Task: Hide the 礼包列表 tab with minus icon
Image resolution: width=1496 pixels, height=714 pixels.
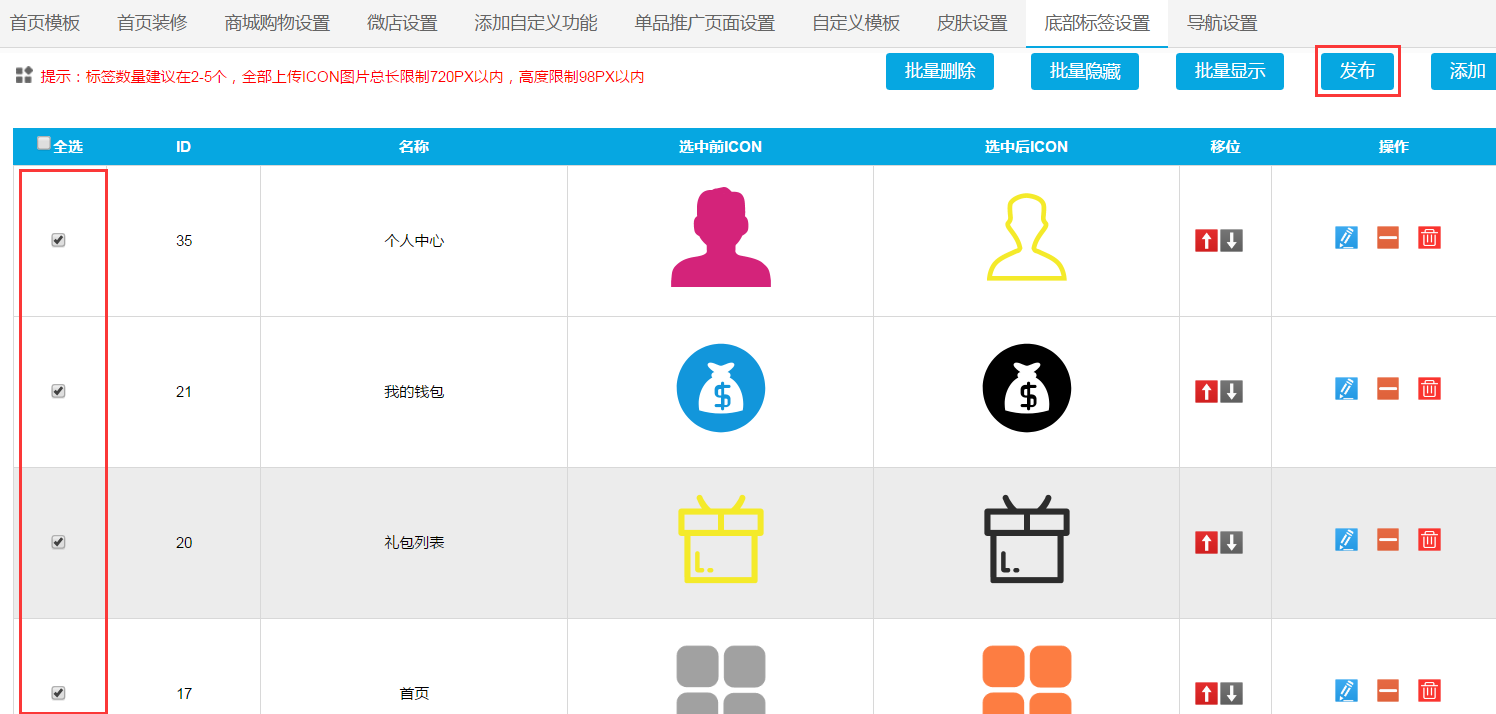Action: [1388, 540]
